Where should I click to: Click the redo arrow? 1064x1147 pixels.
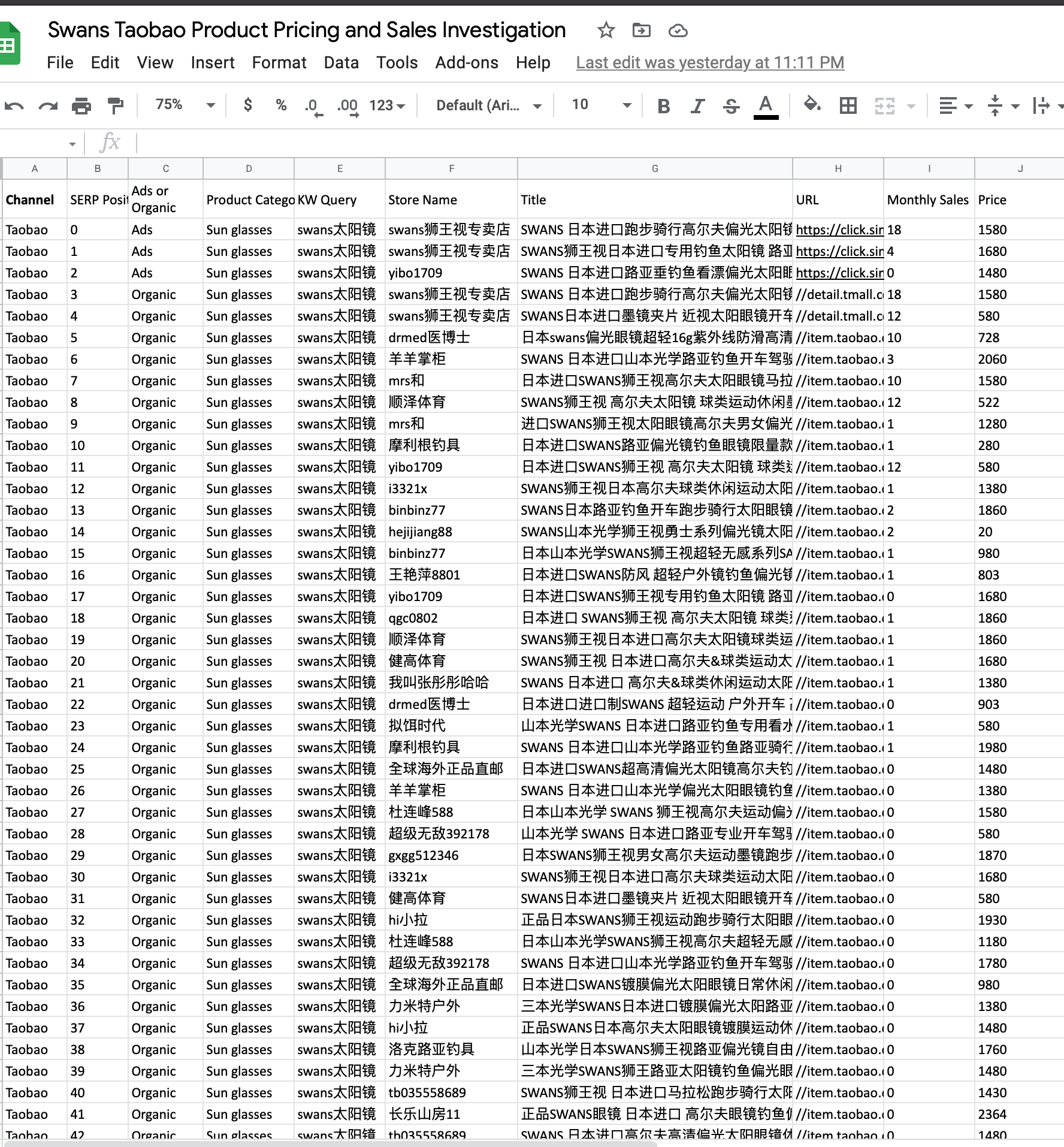(x=48, y=106)
